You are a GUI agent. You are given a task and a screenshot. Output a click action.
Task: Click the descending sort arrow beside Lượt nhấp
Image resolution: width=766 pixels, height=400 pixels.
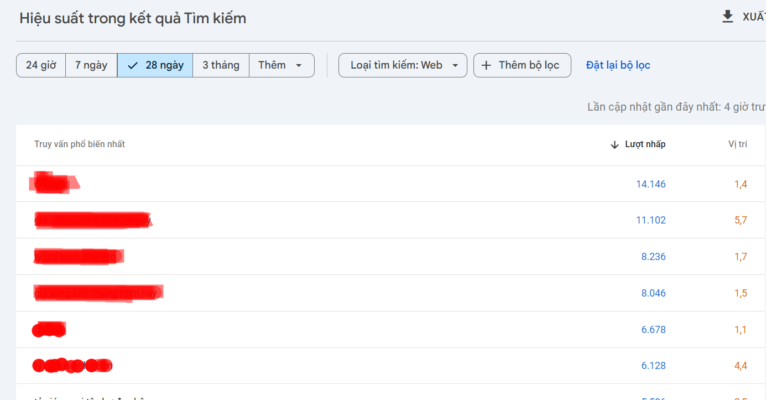coord(614,145)
